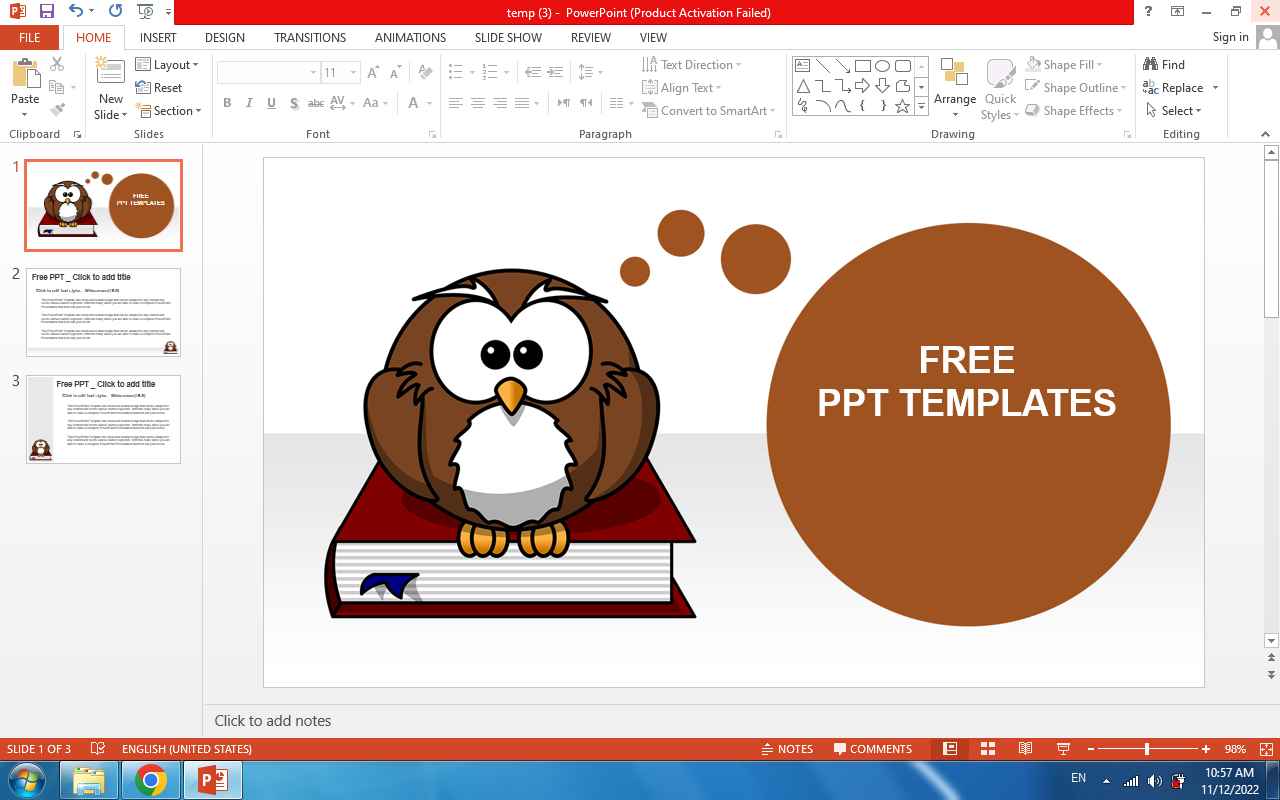Toggle Normal view button in status bar
The width and height of the screenshot is (1280, 800).
[x=950, y=749]
